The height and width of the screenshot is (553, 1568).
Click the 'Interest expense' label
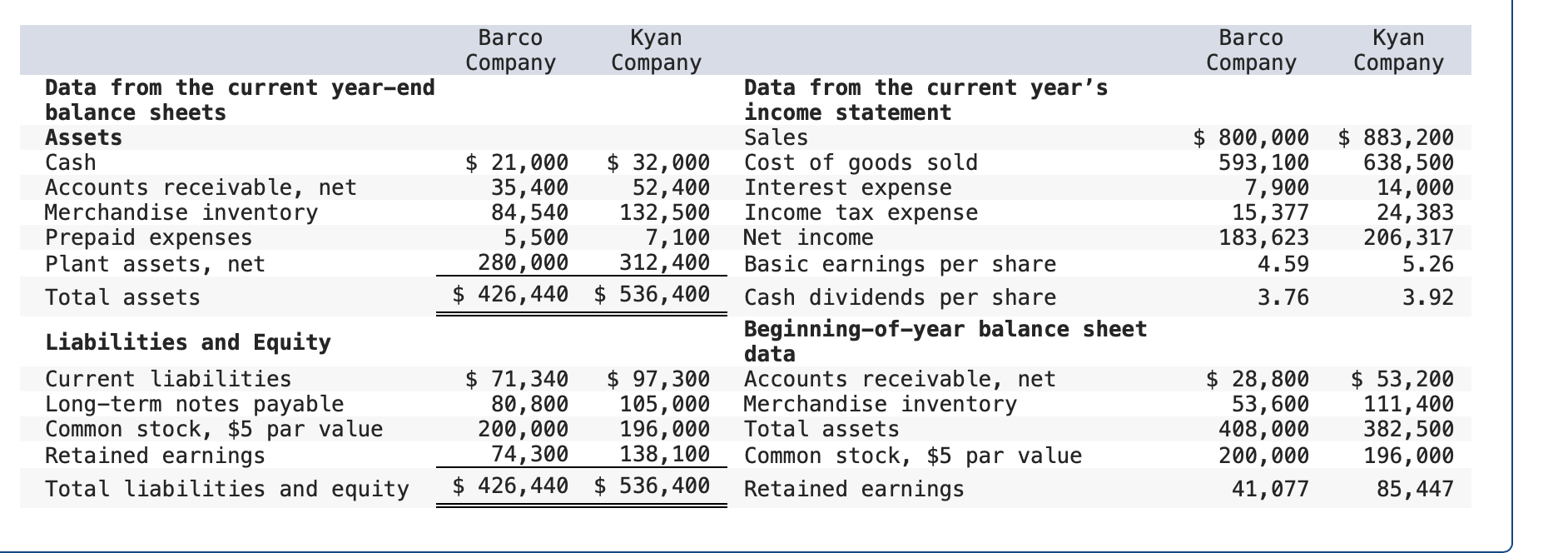coord(847,187)
